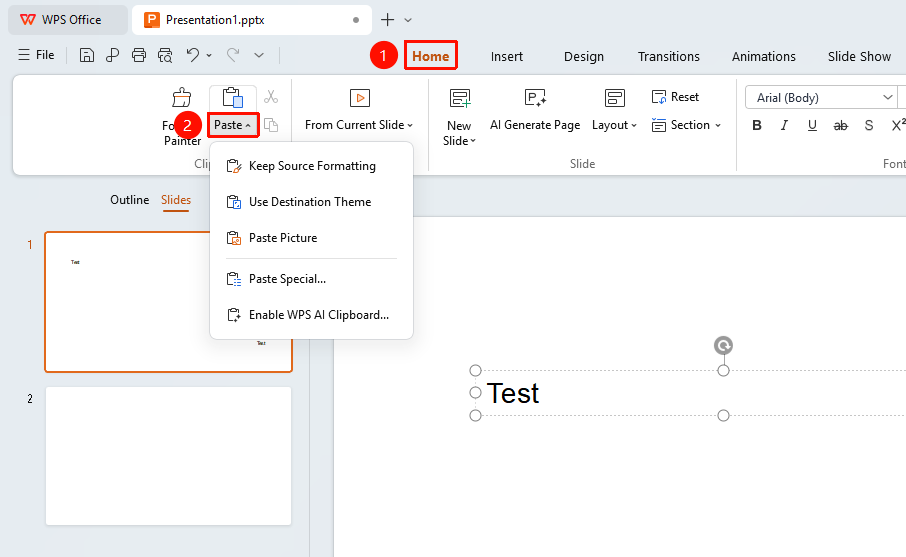The image size is (906, 557).
Task: Toggle Underline formatting
Action: tap(812, 125)
